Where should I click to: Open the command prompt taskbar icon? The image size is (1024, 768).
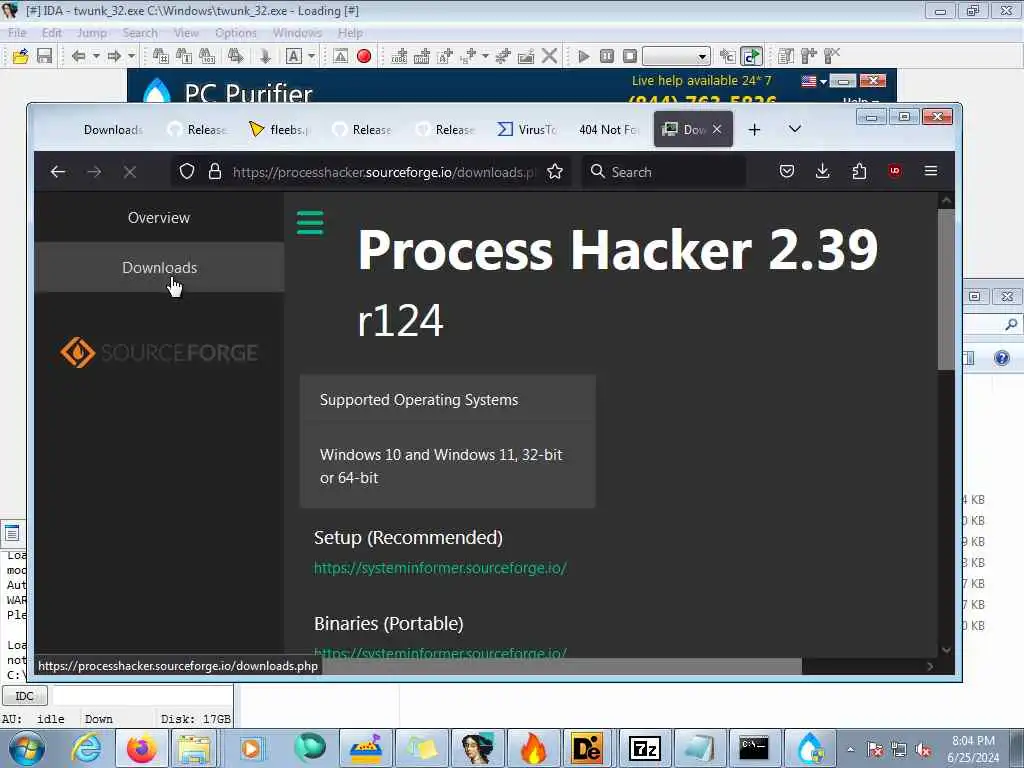click(754, 748)
